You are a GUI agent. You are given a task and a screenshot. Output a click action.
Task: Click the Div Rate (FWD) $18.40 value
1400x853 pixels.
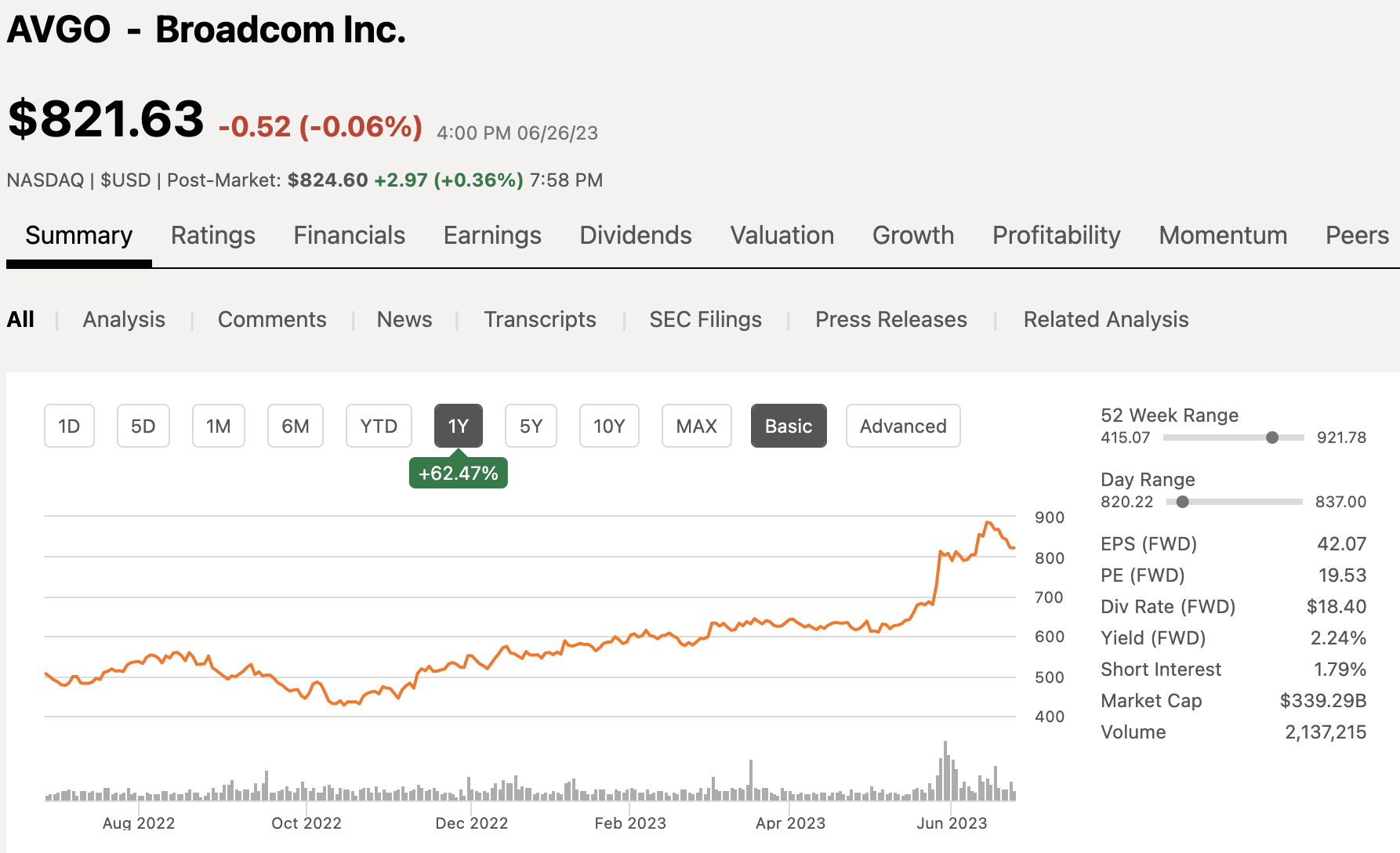[1337, 606]
